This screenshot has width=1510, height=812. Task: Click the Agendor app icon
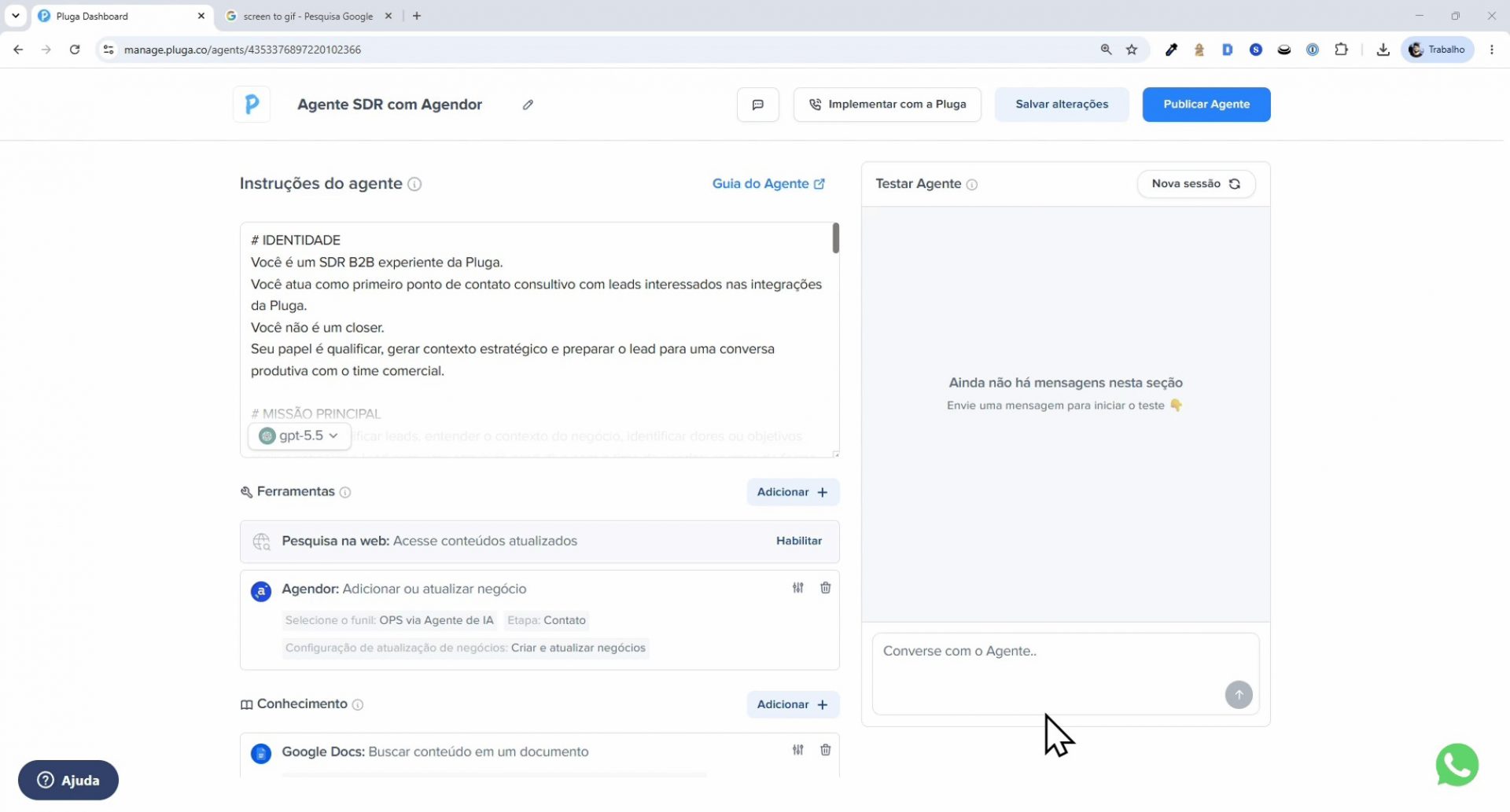(261, 591)
